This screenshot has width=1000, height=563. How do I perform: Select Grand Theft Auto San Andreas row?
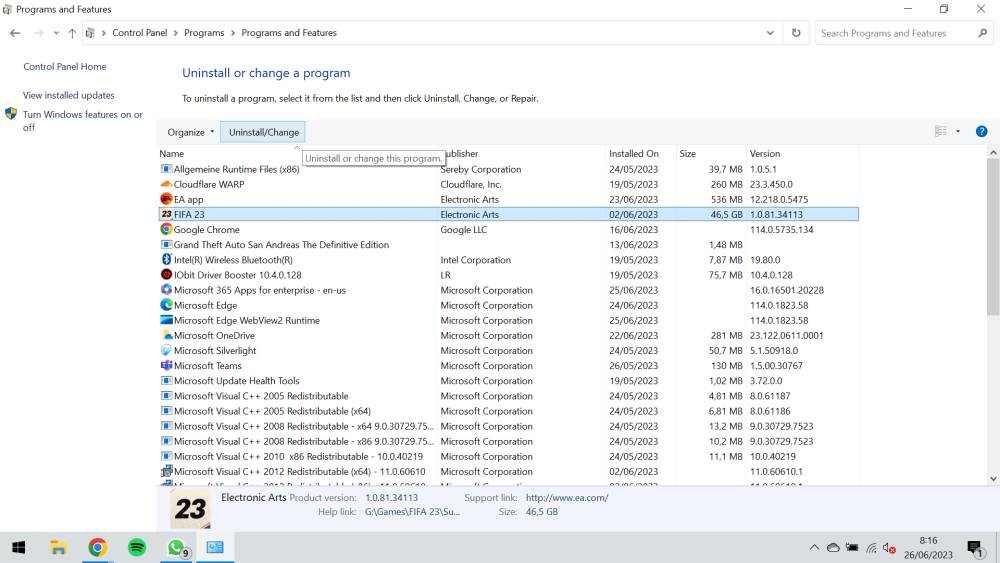click(x=508, y=245)
